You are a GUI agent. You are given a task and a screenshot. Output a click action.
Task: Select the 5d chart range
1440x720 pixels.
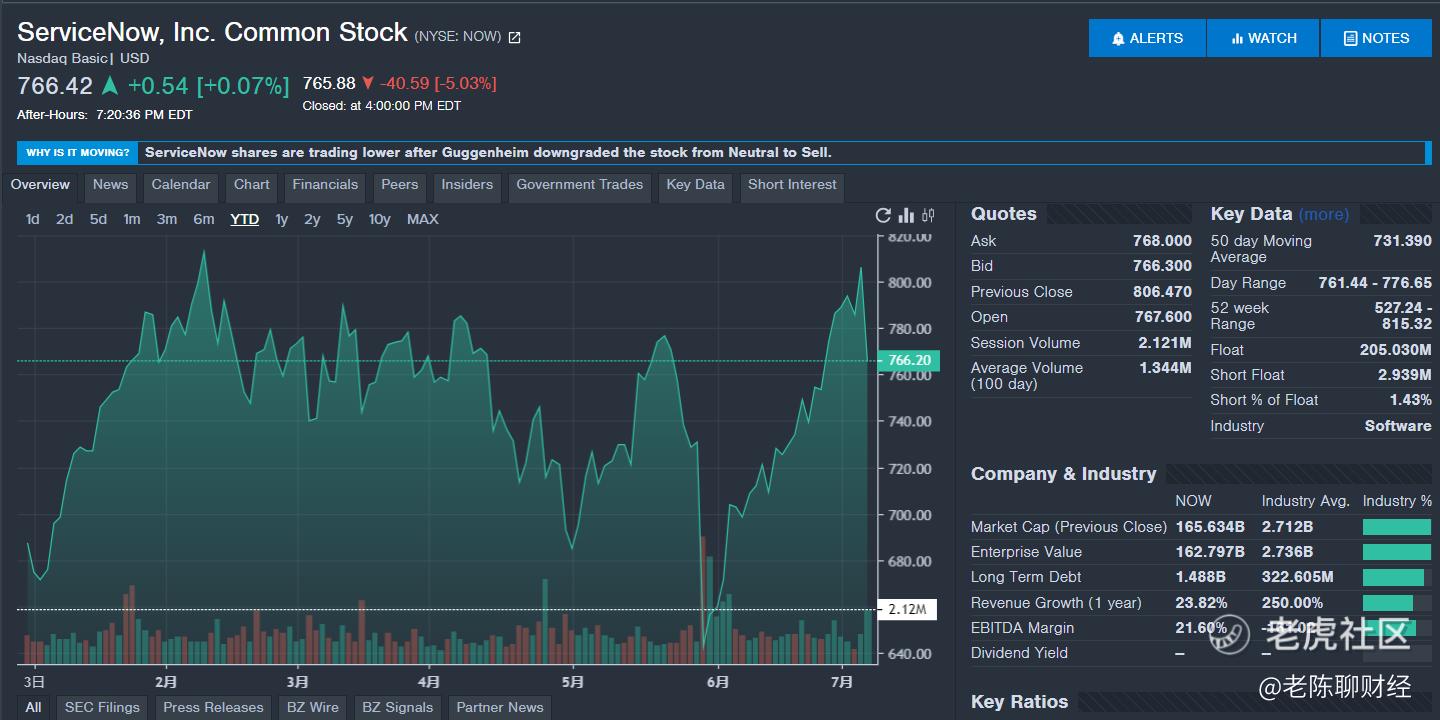click(98, 219)
